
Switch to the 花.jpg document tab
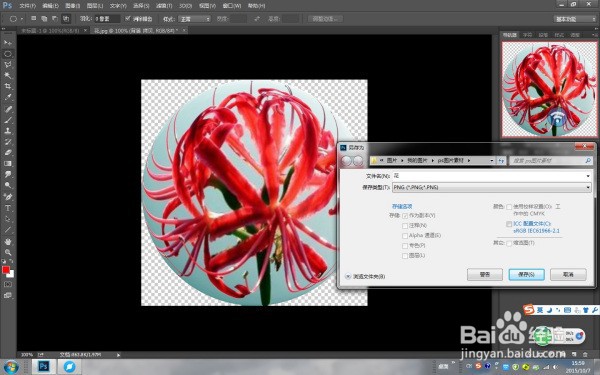[x=137, y=30]
